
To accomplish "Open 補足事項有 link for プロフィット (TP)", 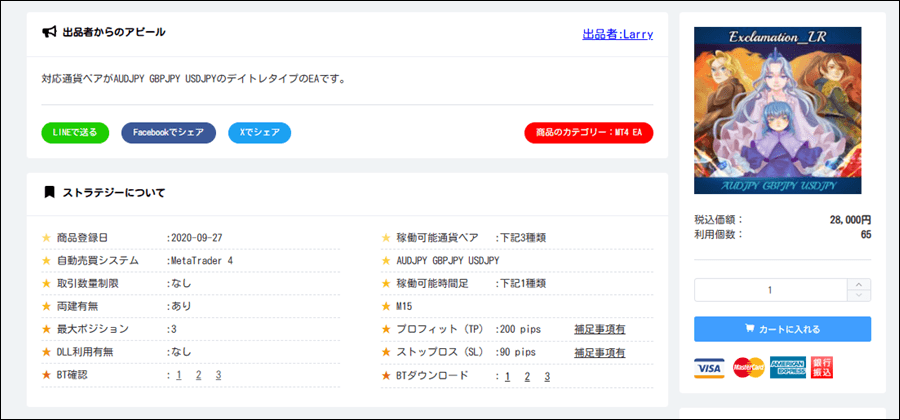I will (x=600, y=329).
